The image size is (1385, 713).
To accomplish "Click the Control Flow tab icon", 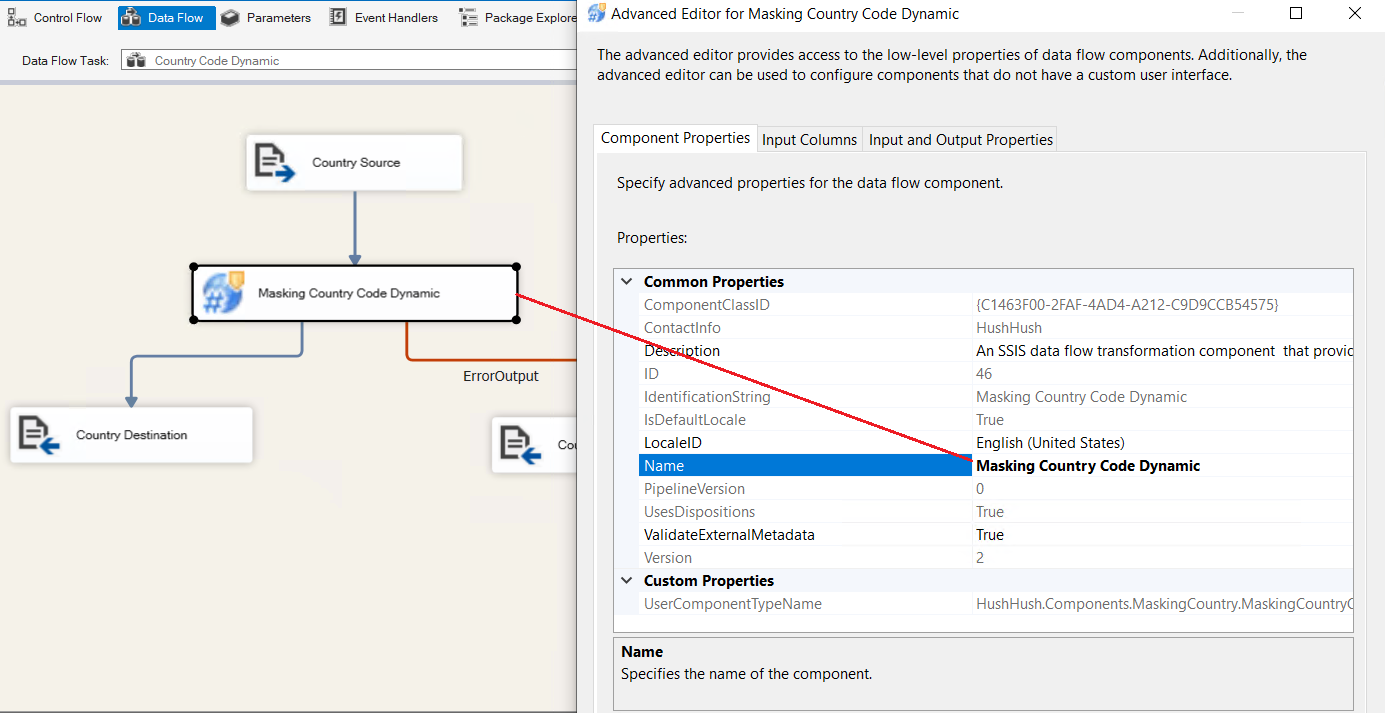I will [17, 17].
